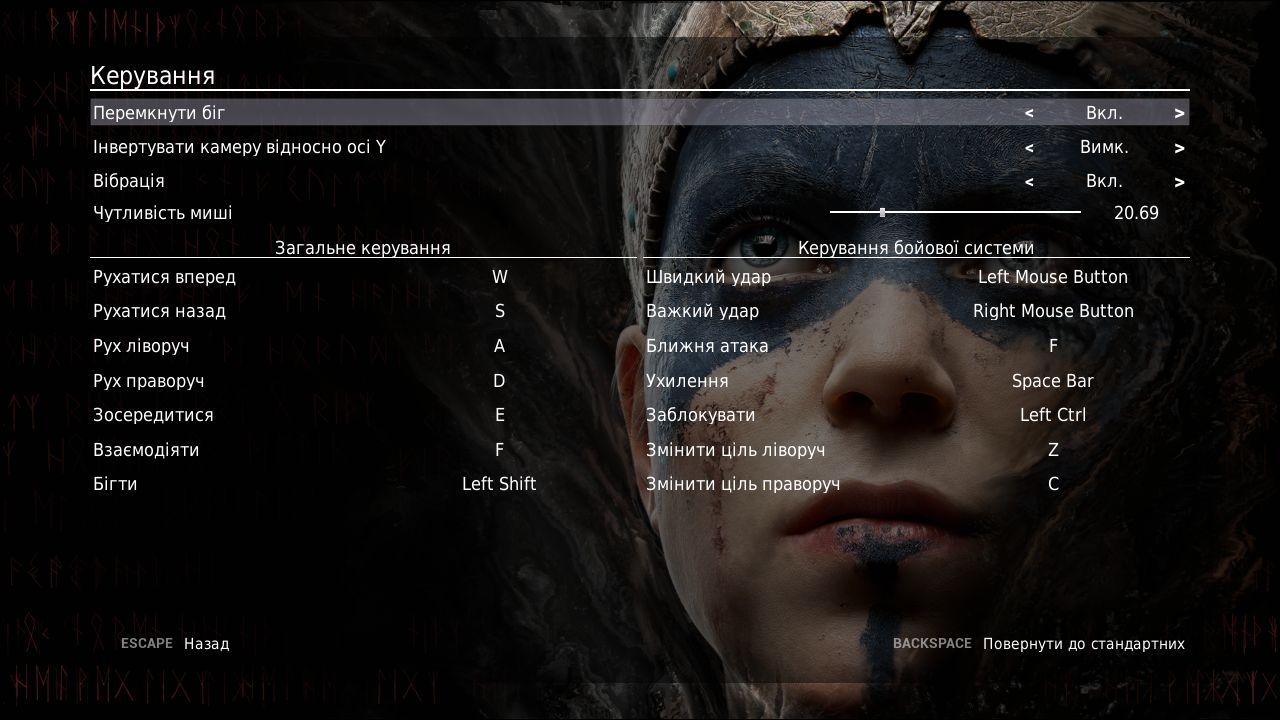Rebind the D key for Рух праворуч
The image size is (1280, 720).
click(499, 381)
